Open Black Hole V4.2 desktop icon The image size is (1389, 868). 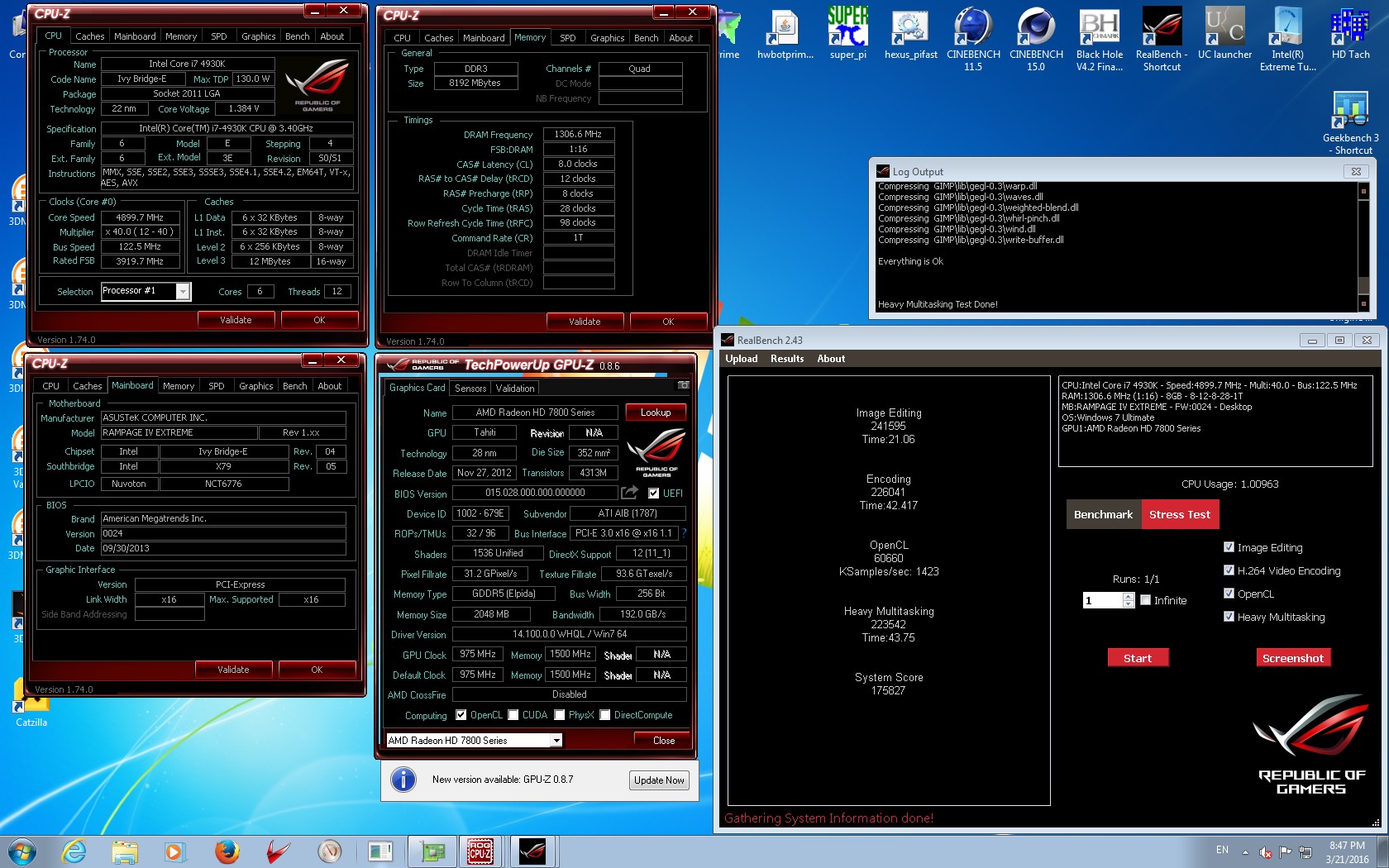pos(1100,40)
